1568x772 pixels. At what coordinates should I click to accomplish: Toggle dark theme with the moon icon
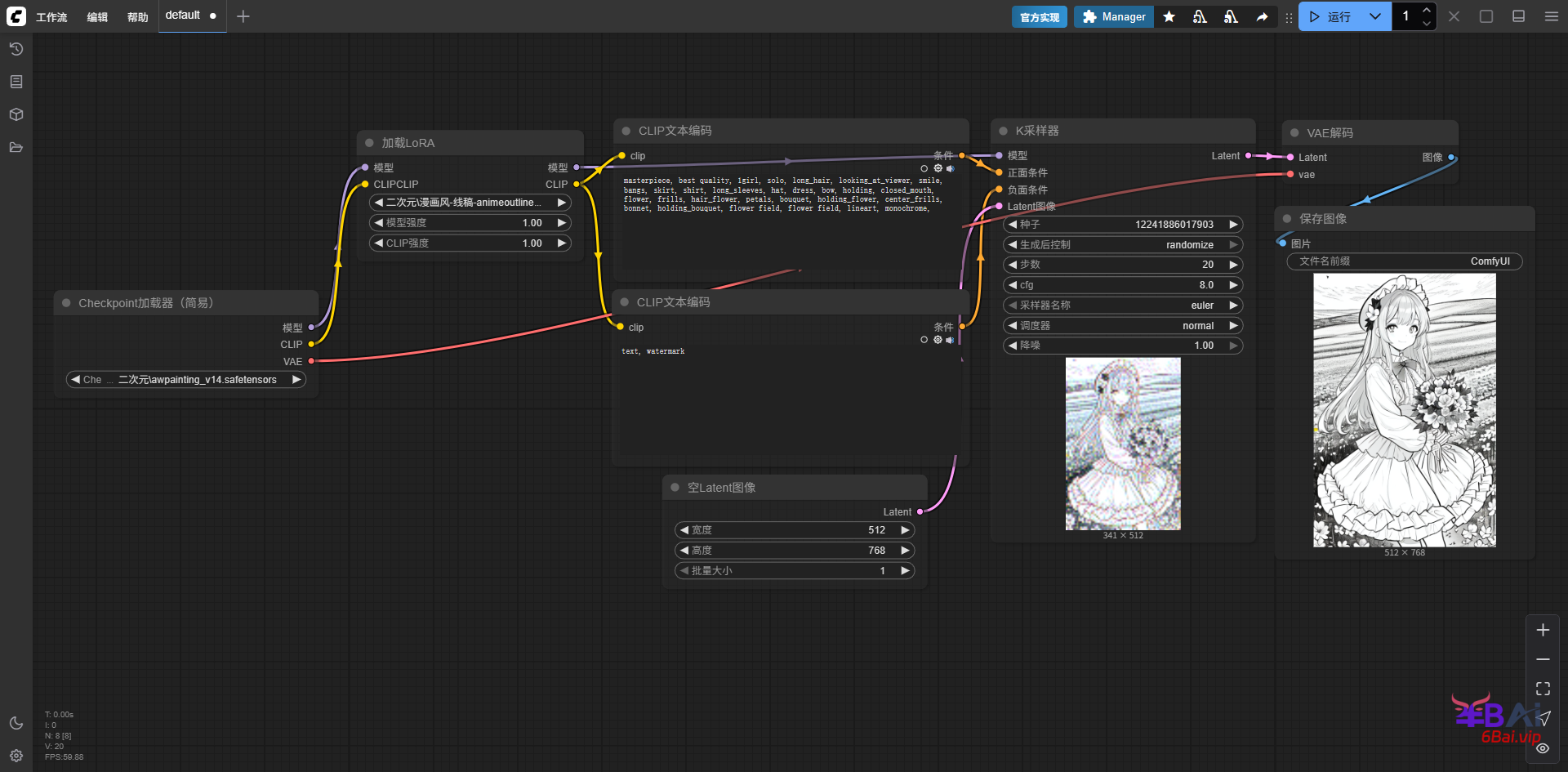(x=16, y=723)
